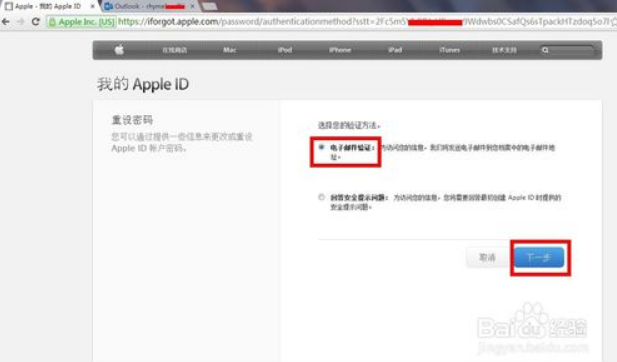Close the Outlook browser tab

(x=192, y=6)
